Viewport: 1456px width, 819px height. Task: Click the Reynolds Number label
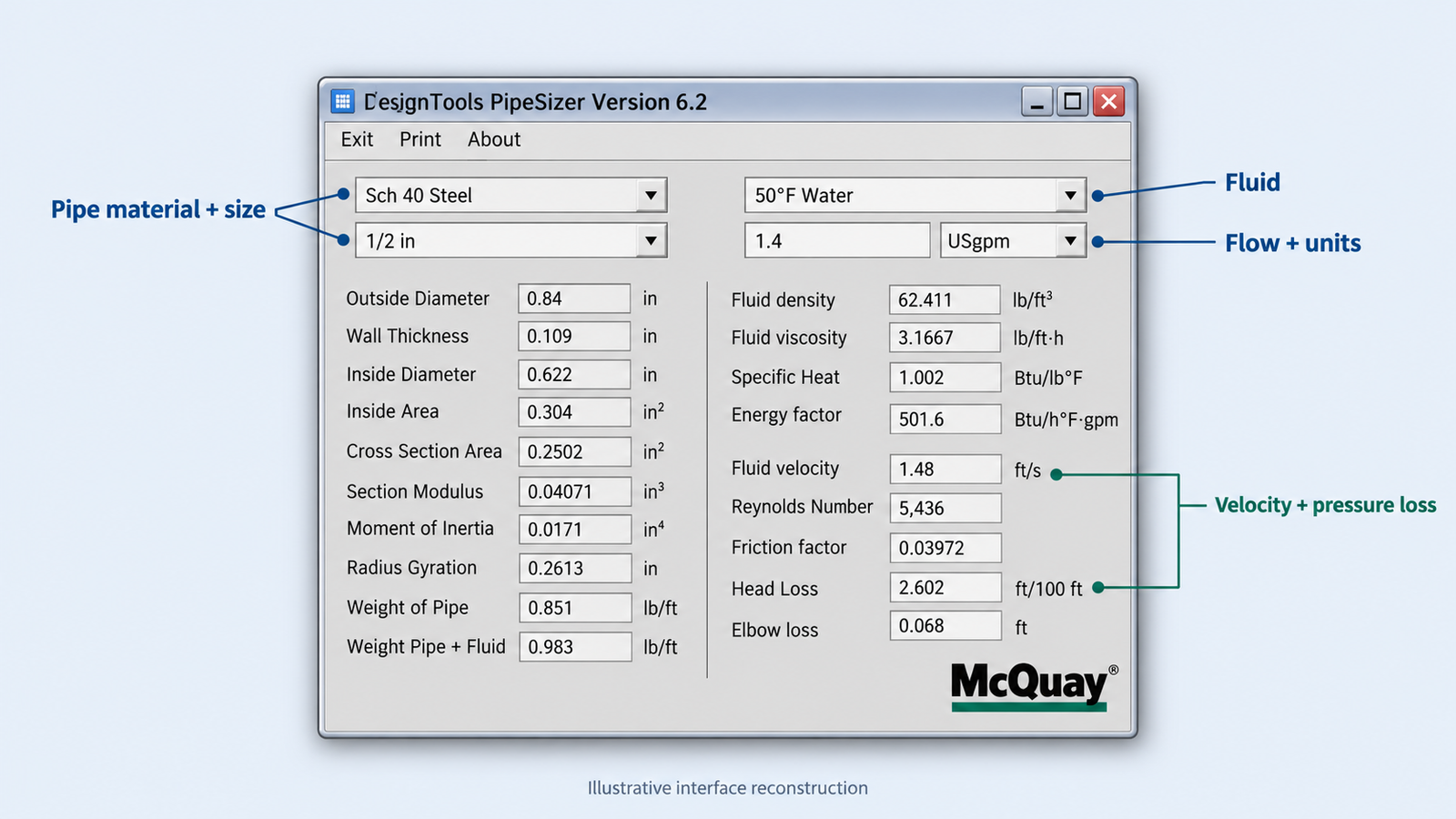tap(802, 507)
